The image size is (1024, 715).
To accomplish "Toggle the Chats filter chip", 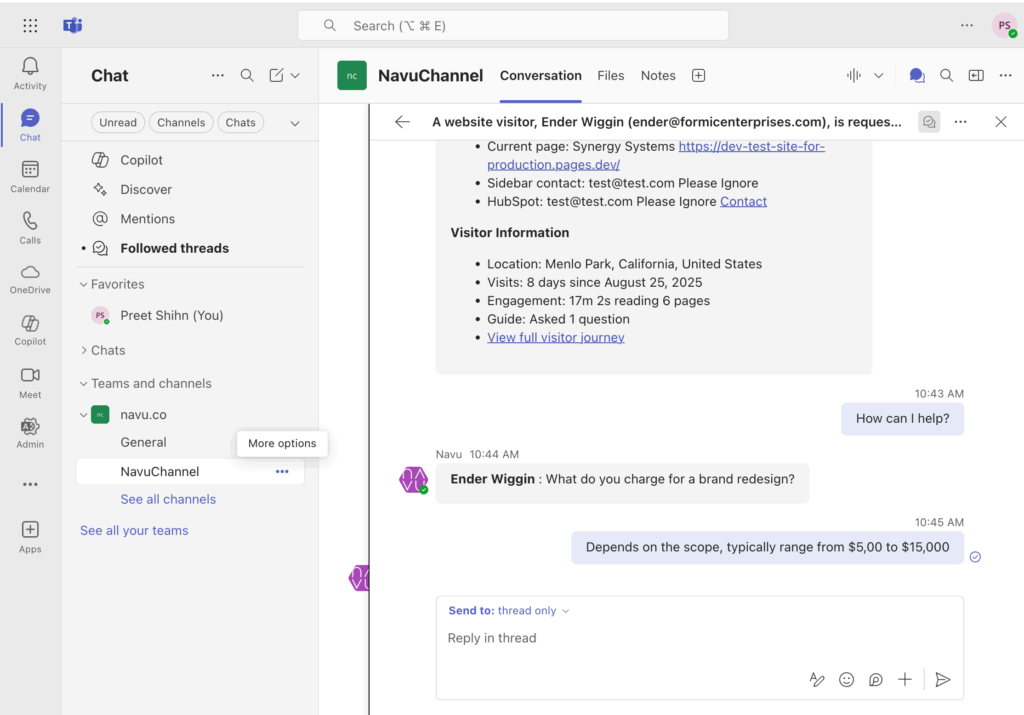I will click(x=240, y=122).
